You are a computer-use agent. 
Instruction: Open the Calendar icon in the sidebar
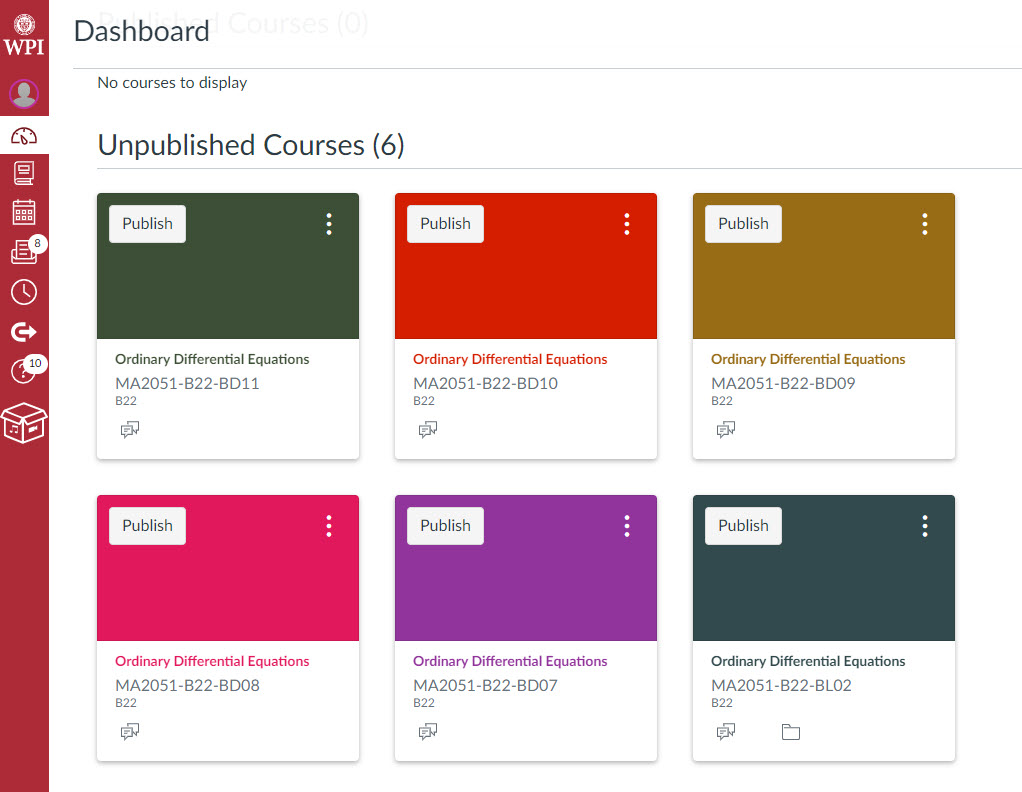click(x=24, y=212)
